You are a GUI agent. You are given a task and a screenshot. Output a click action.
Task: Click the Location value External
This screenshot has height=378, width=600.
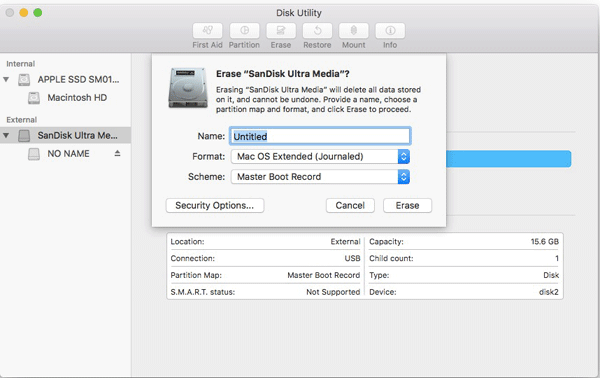pos(346,242)
